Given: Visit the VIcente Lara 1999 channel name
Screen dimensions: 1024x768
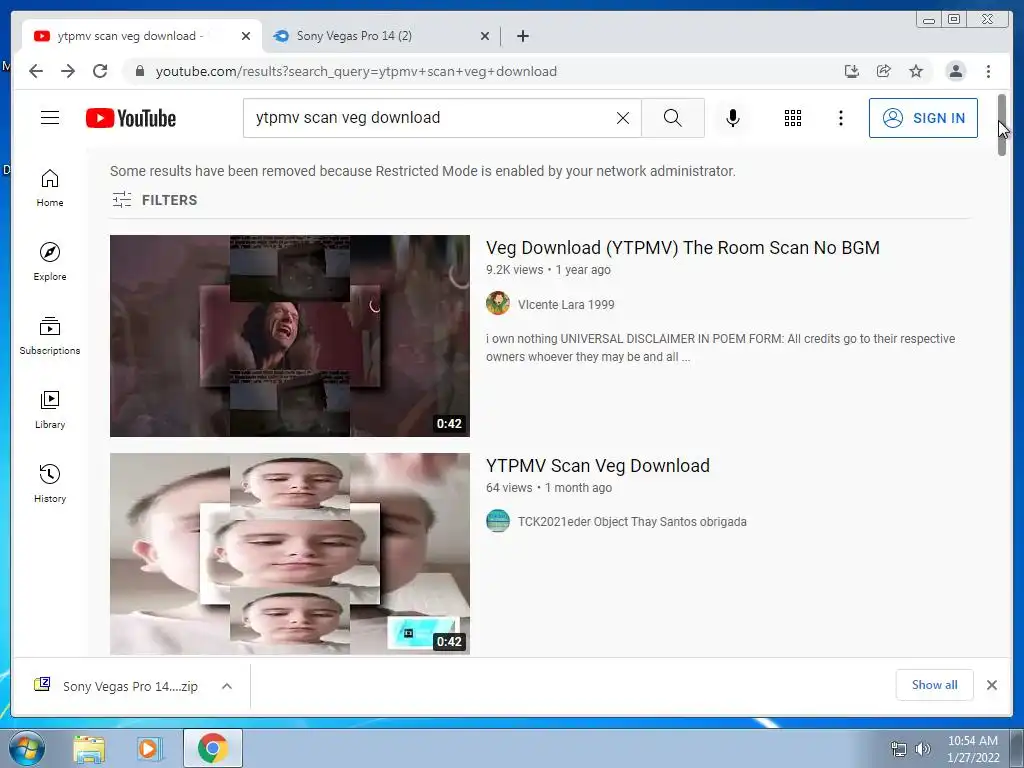Looking at the screenshot, I should pos(566,304).
